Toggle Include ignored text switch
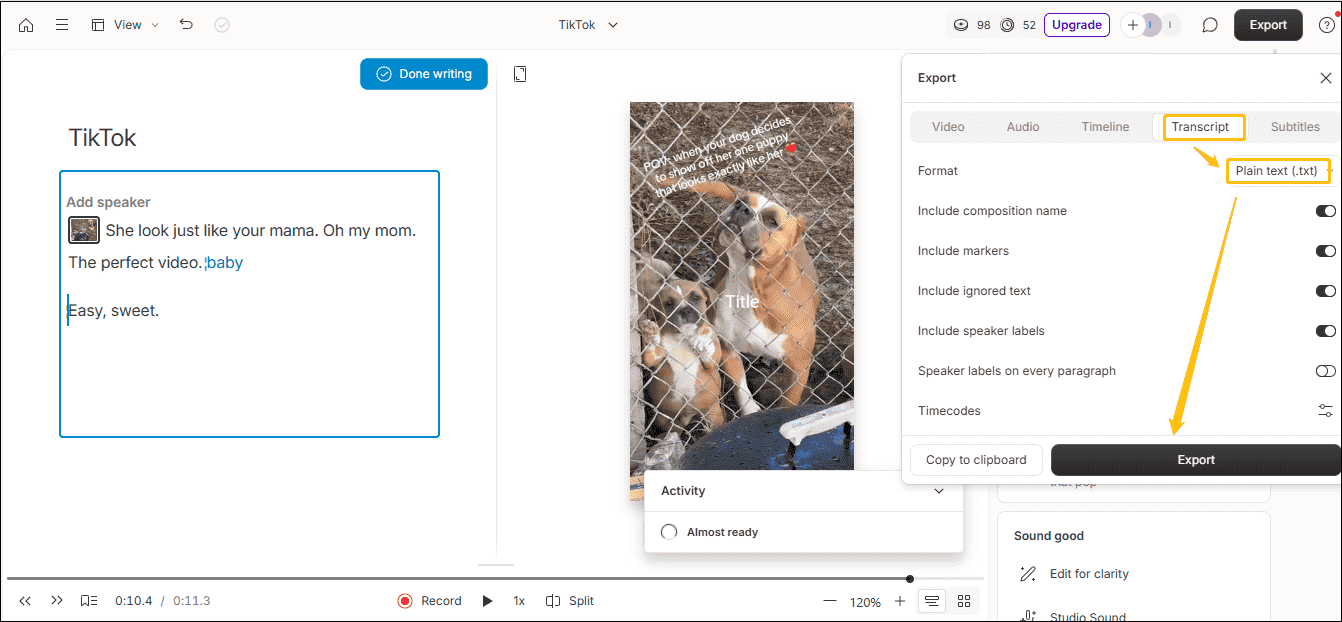 click(1325, 291)
